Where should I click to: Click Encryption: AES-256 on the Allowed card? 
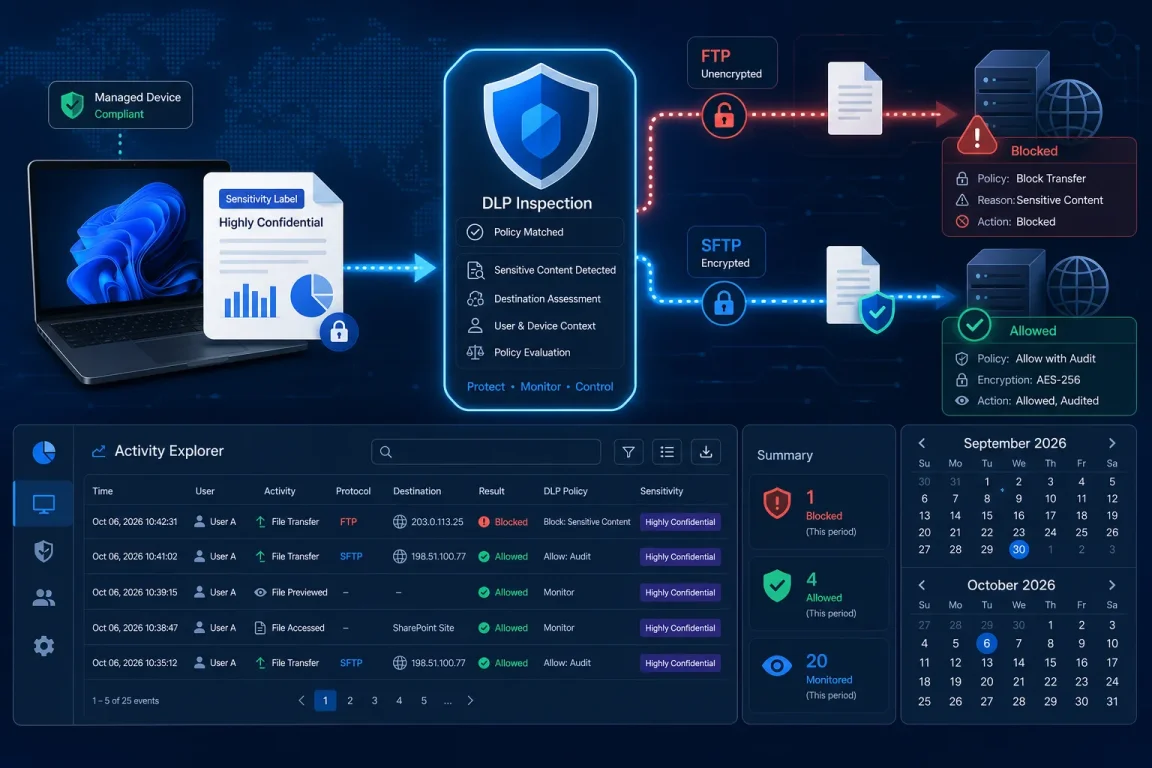pos(1029,380)
